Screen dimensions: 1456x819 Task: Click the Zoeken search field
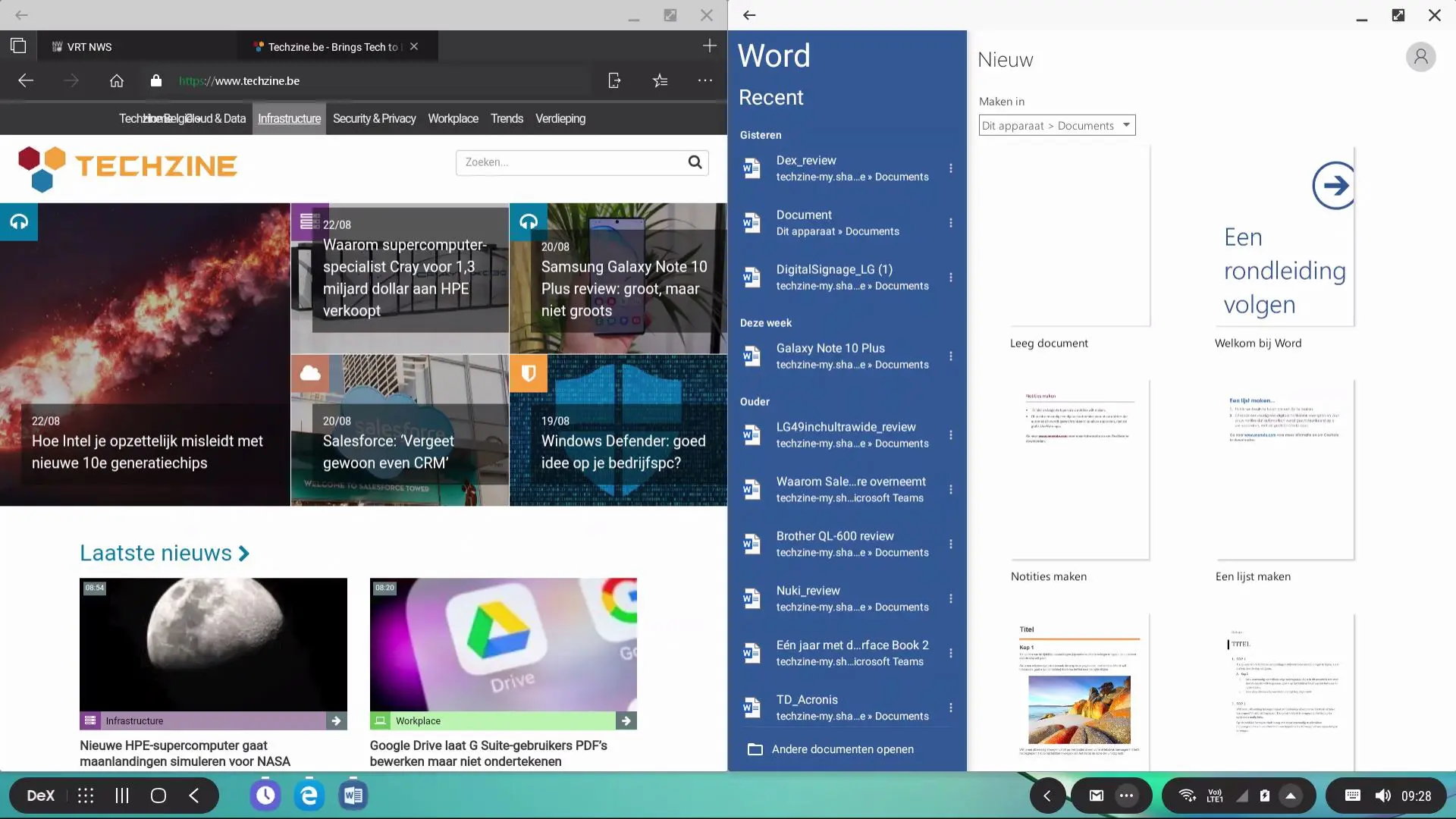570,162
